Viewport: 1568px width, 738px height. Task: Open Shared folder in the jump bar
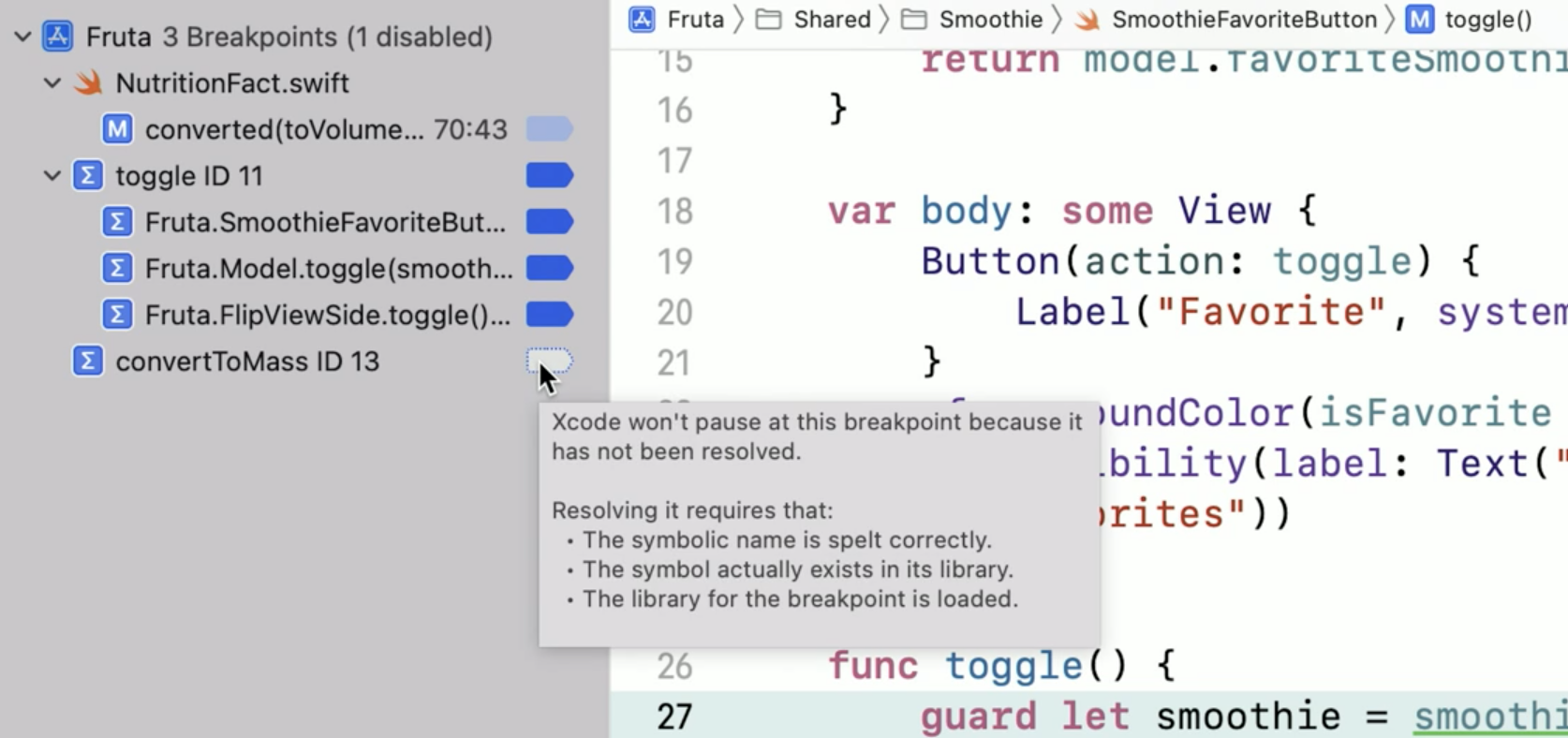[832, 20]
